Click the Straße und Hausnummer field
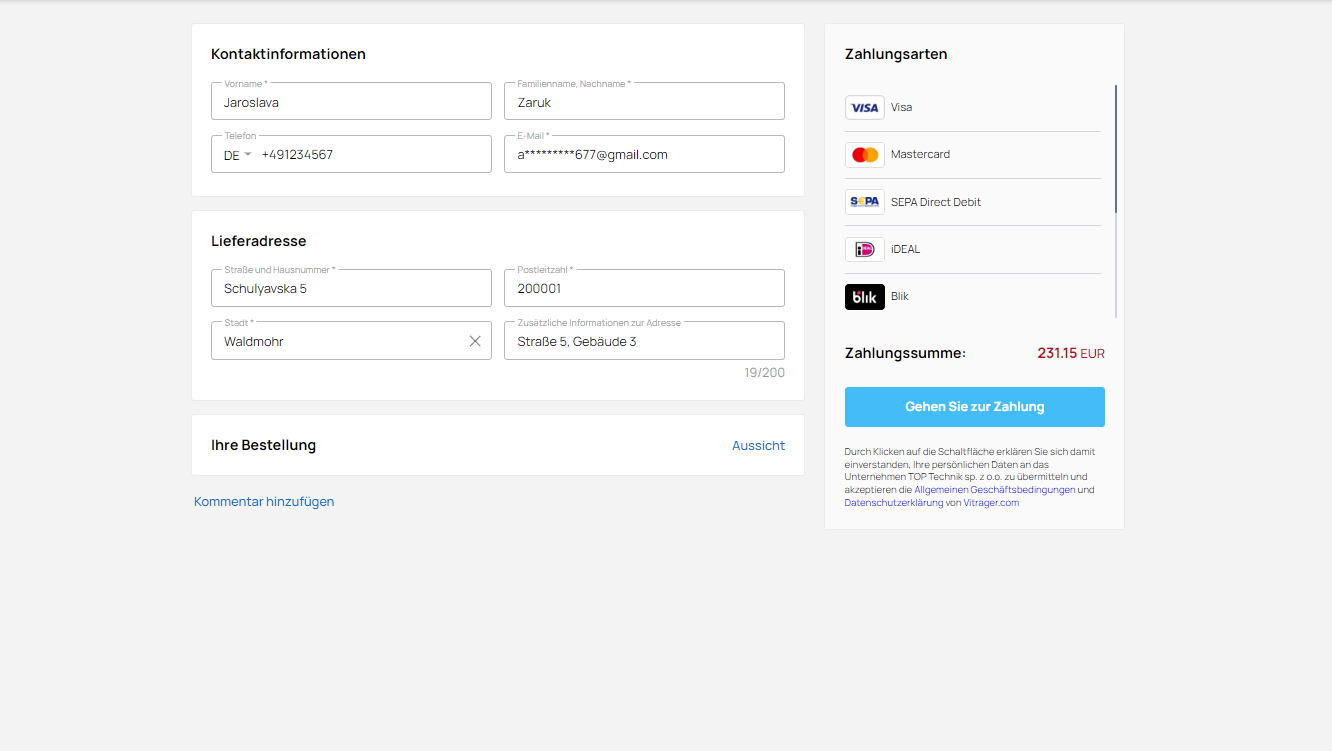 pyautogui.click(x=351, y=288)
